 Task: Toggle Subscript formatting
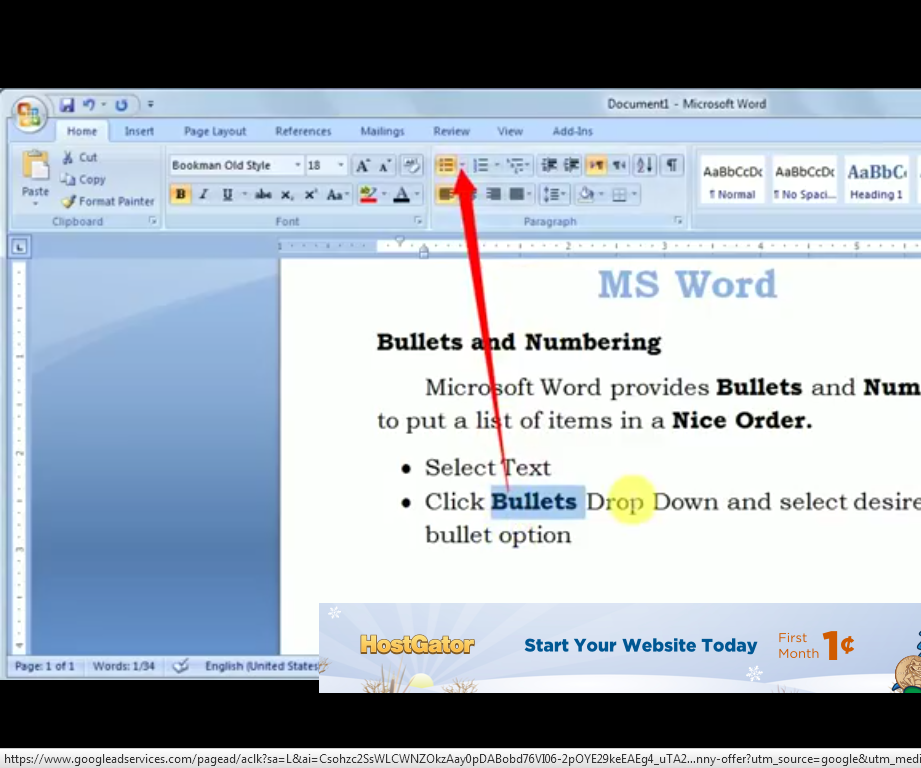[287, 195]
